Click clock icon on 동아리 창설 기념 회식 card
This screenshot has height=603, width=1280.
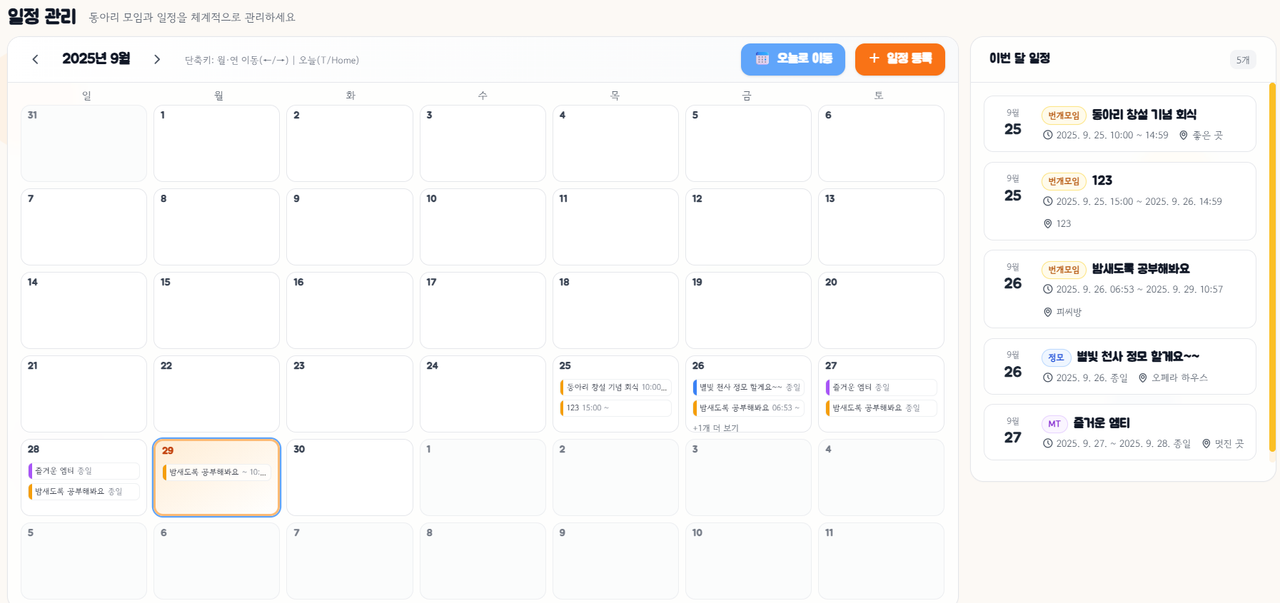tap(1048, 135)
